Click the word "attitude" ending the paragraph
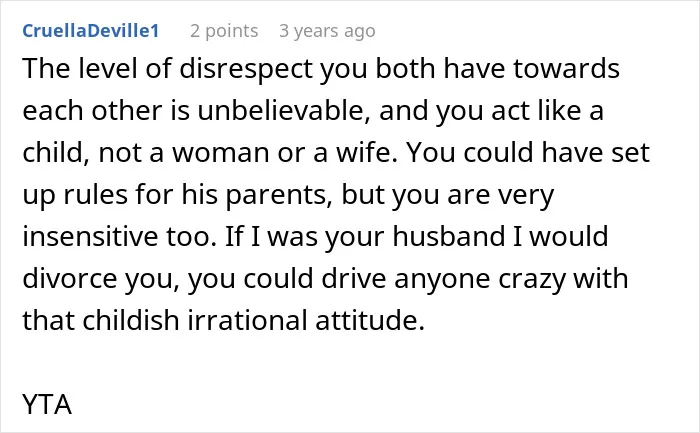Viewport: 700px width, 433px height. pyautogui.click(x=369, y=320)
